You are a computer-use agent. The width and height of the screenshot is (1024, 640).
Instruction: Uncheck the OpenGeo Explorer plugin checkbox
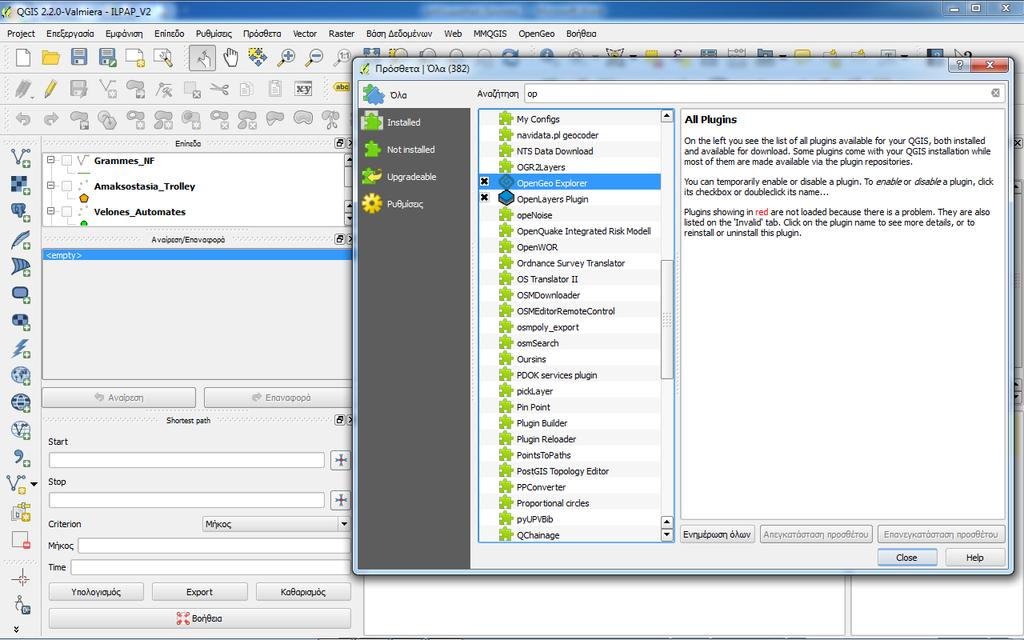[485, 182]
